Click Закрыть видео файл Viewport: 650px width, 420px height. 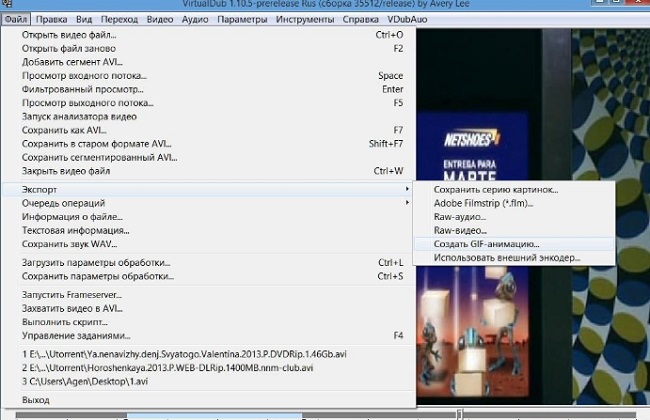66,171
